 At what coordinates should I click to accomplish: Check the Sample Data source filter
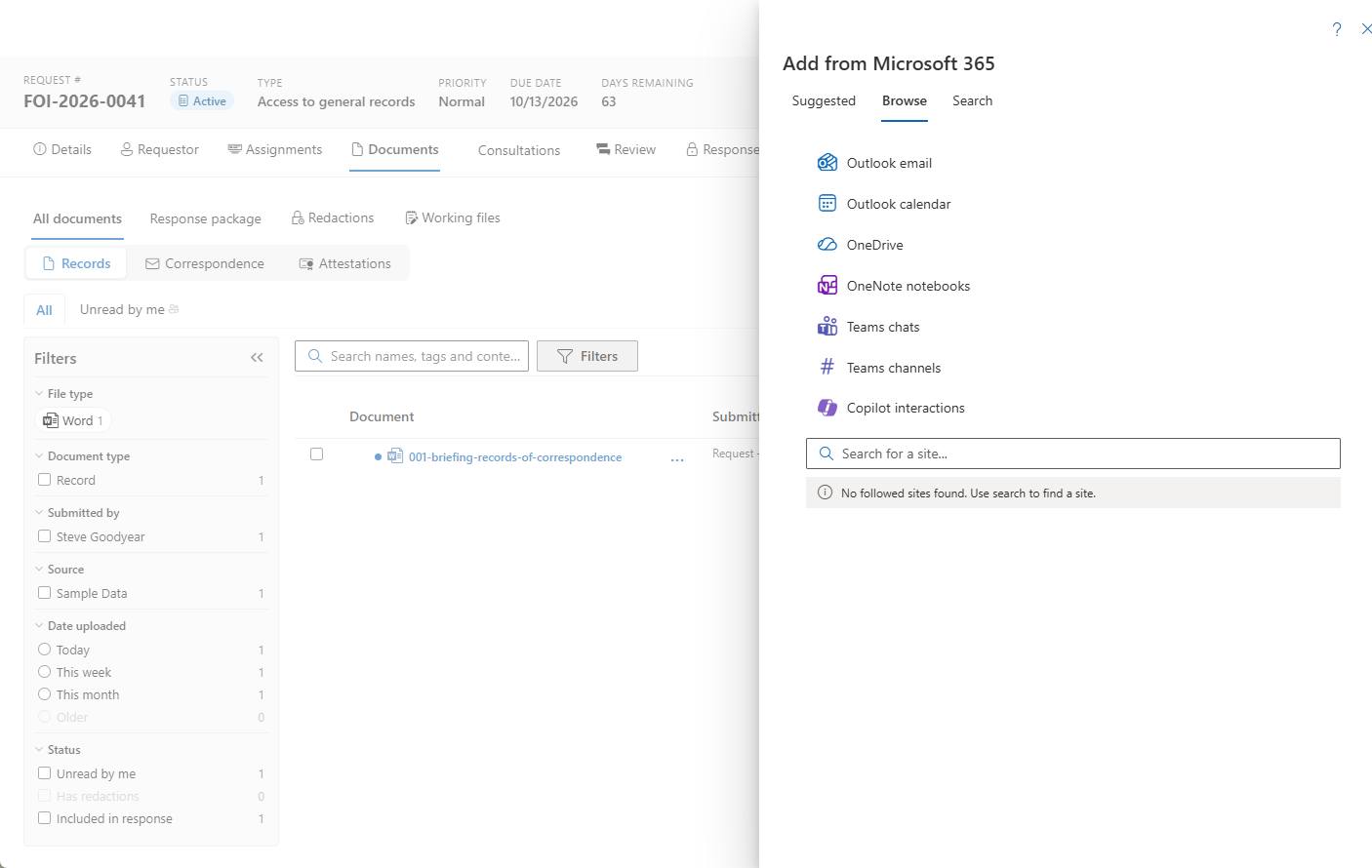(44, 592)
